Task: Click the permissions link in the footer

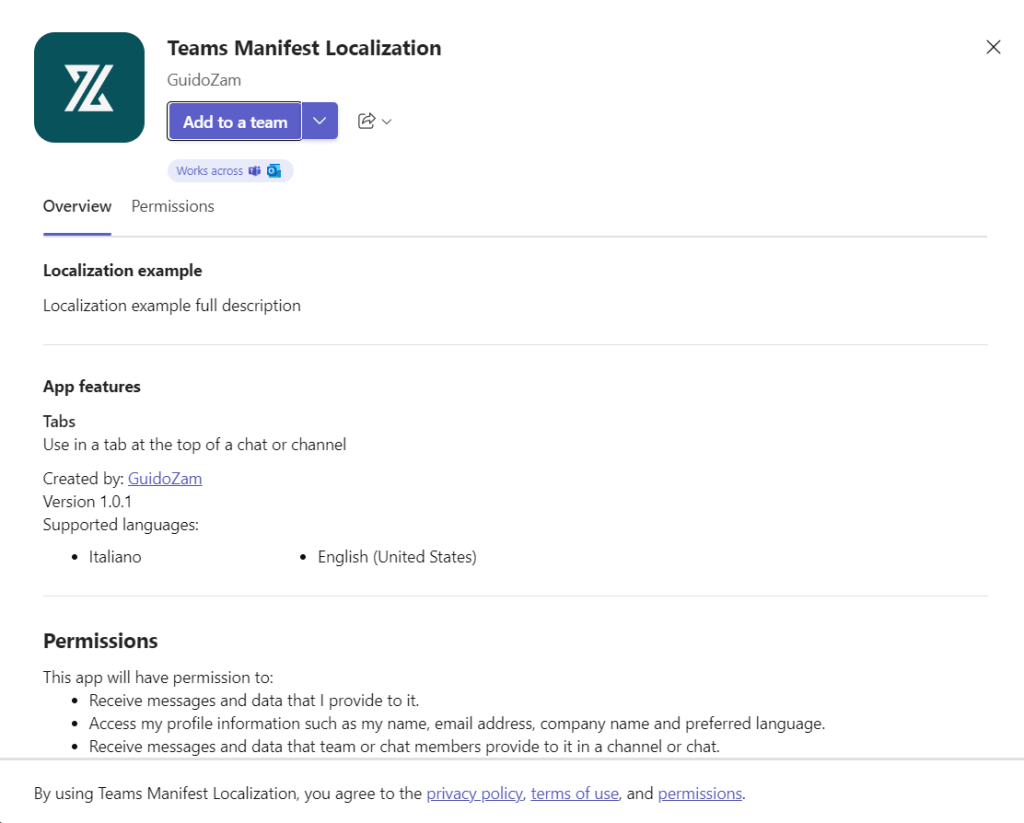Action: (x=700, y=793)
